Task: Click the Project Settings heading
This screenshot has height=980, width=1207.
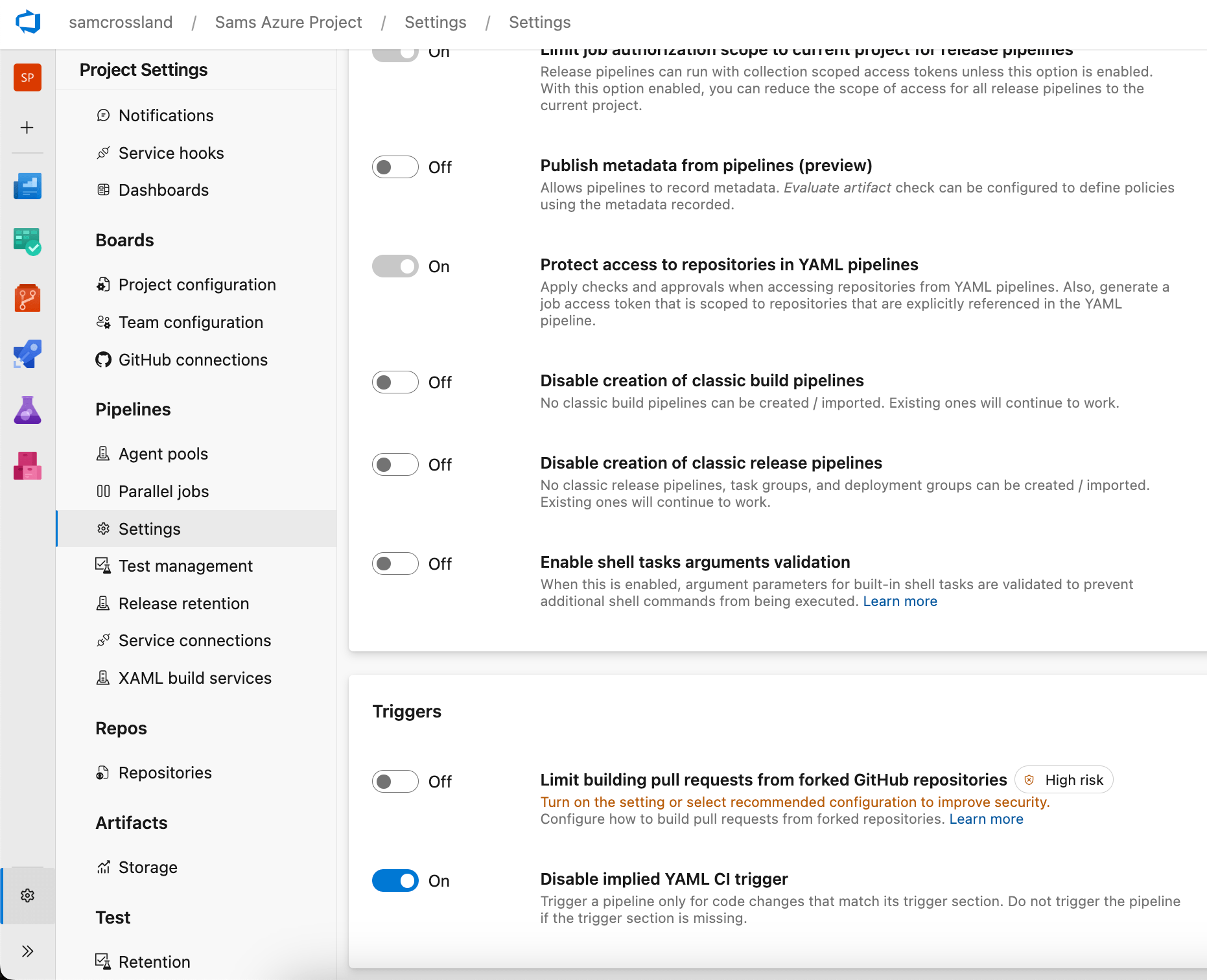Action: pyautogui.click(x=144, y=70)
